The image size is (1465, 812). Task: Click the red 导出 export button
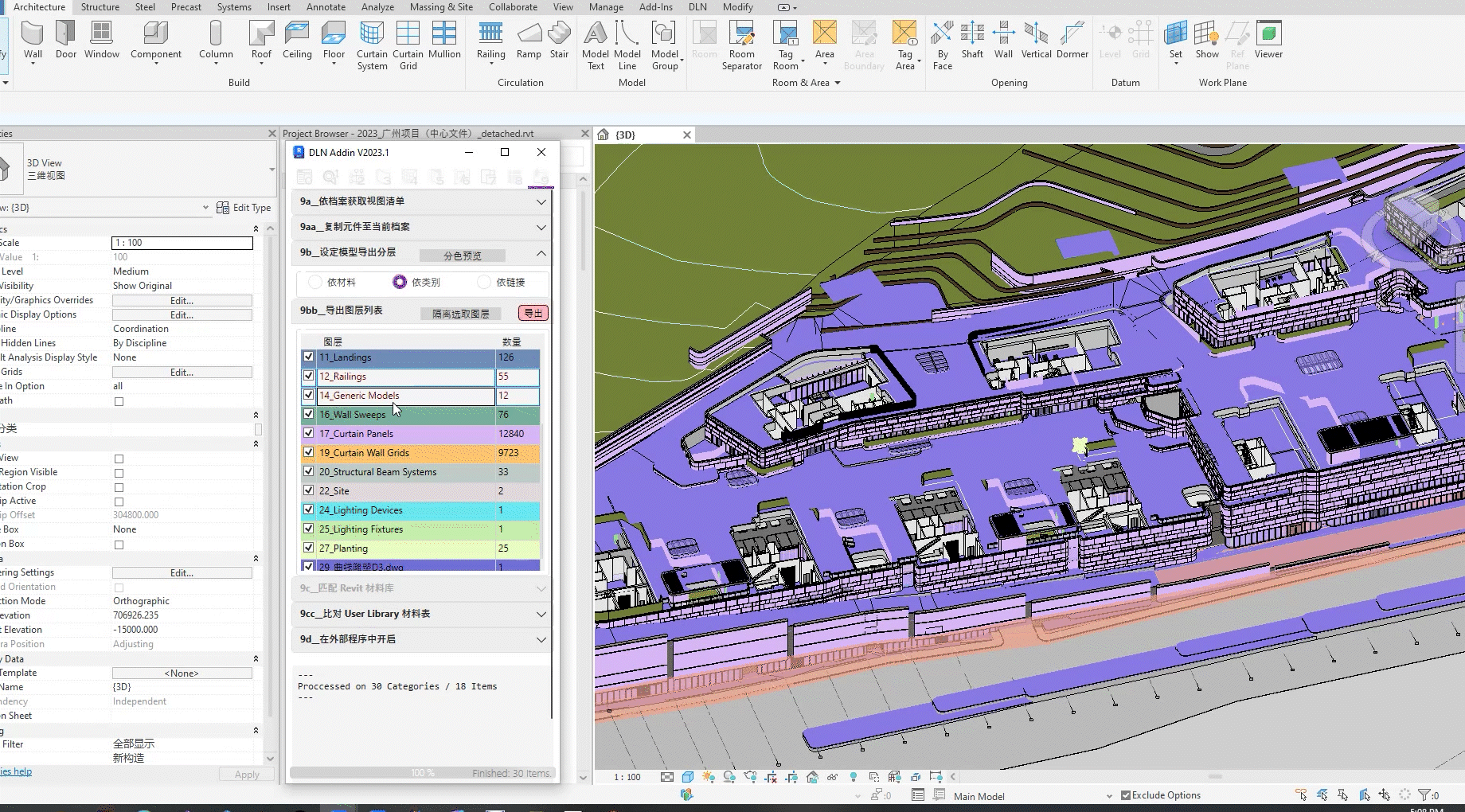pyautogui.click(x=533, y=313)
